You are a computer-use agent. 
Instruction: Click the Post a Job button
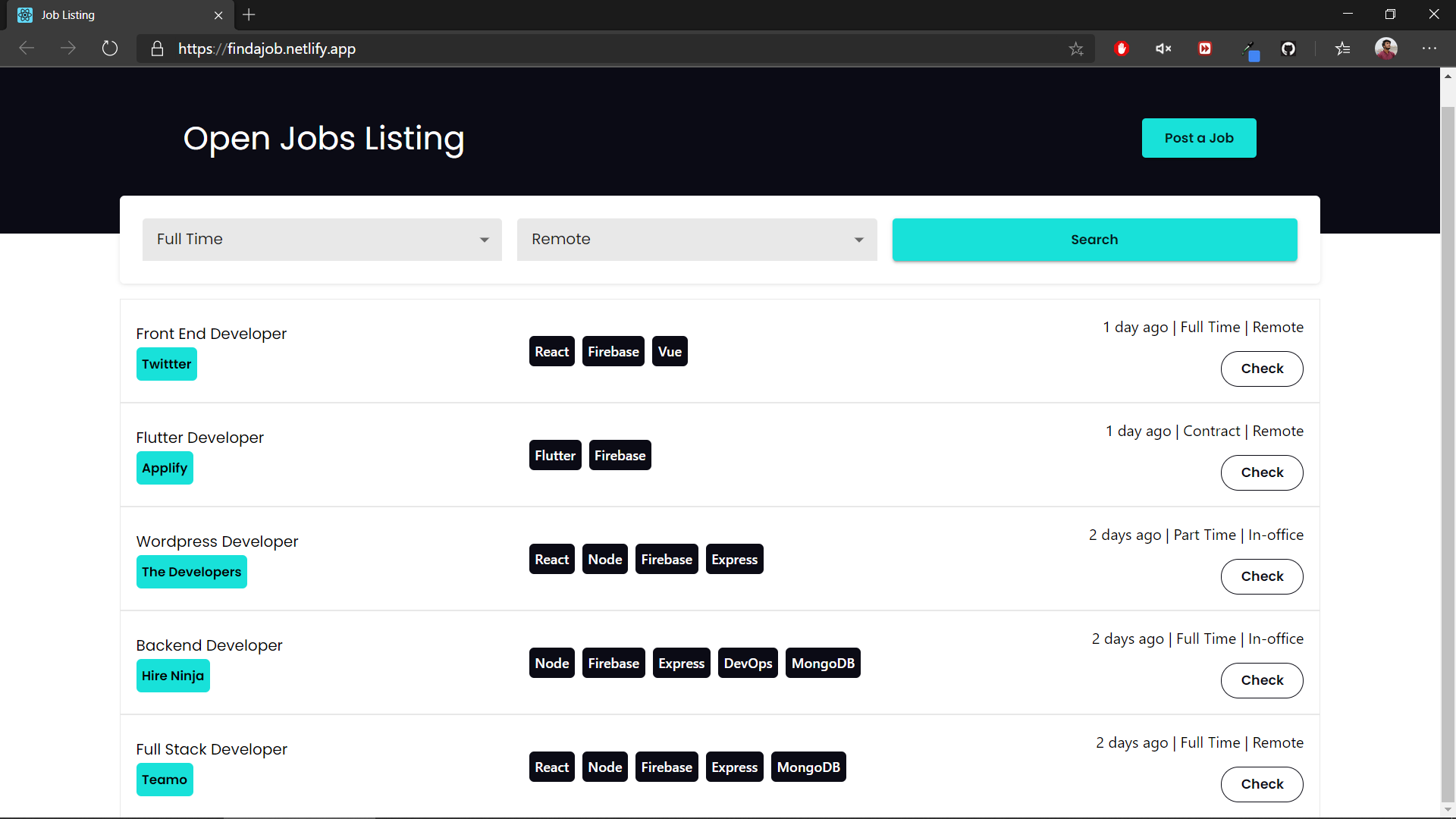coord(1198,138)
